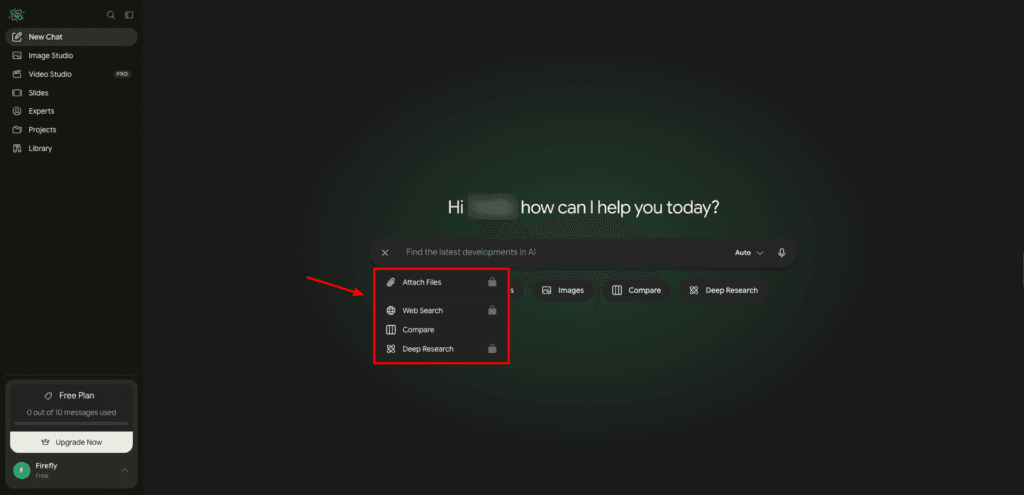Screen dimensions: 1024x495
Task: Open Video Studio
Action: pos(71,74)
